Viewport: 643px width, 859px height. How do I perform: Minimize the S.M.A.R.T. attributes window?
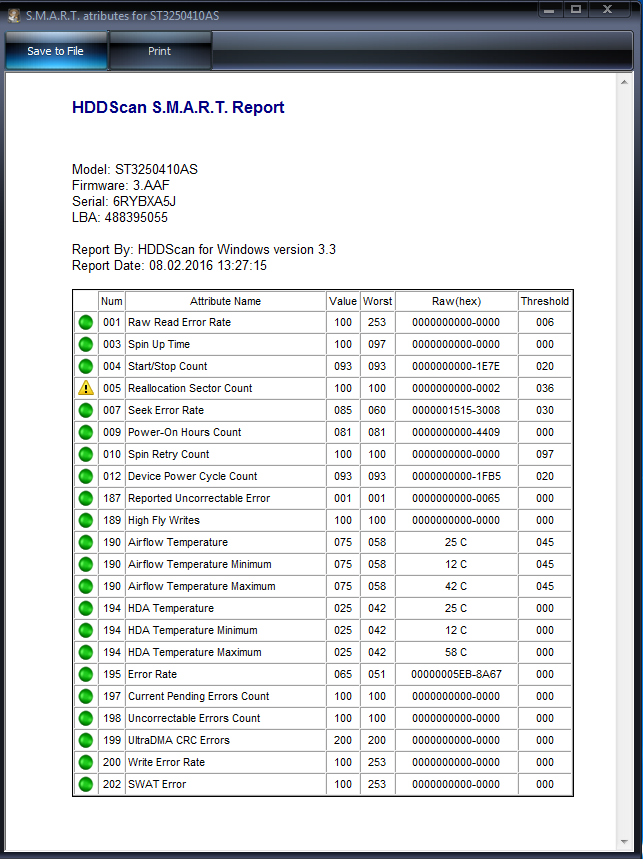pos(549,9)
